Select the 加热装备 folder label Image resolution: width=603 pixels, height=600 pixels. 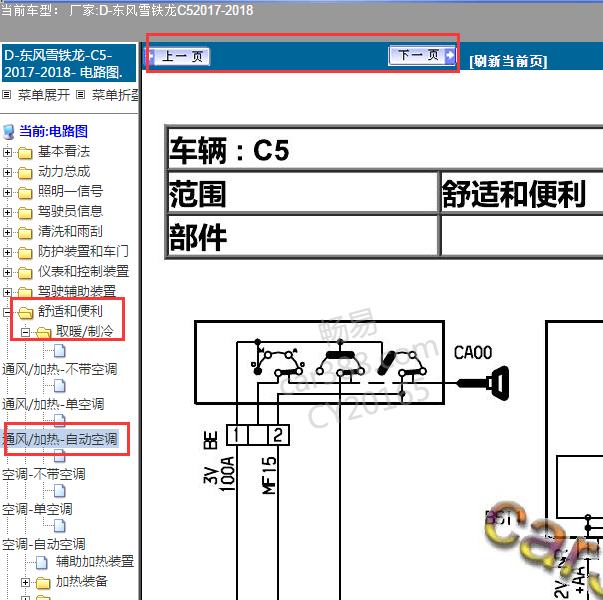(82, 582)
